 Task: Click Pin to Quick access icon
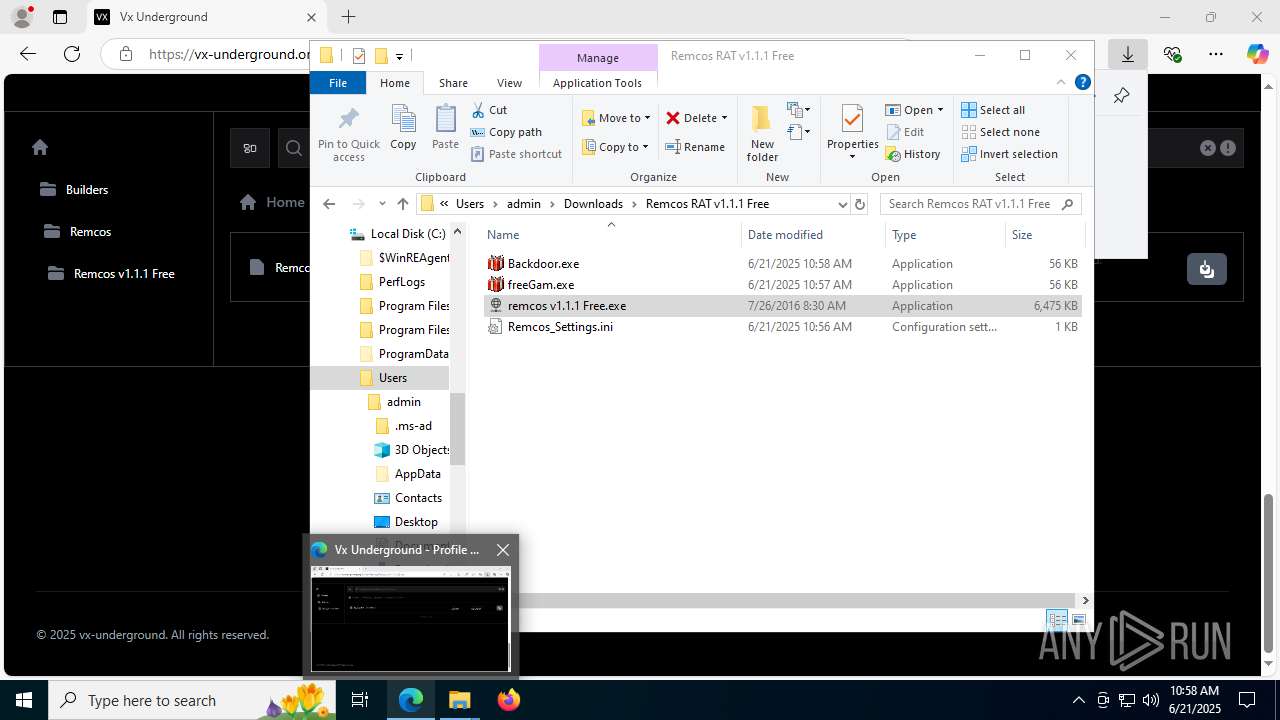pyautogui.click(x=348, y=133)
